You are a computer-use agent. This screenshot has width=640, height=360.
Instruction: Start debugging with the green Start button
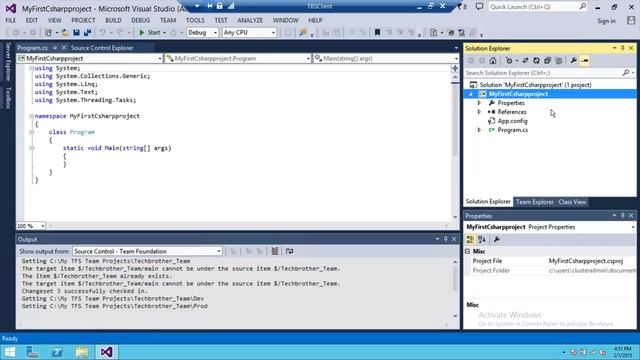pos(149,32)
